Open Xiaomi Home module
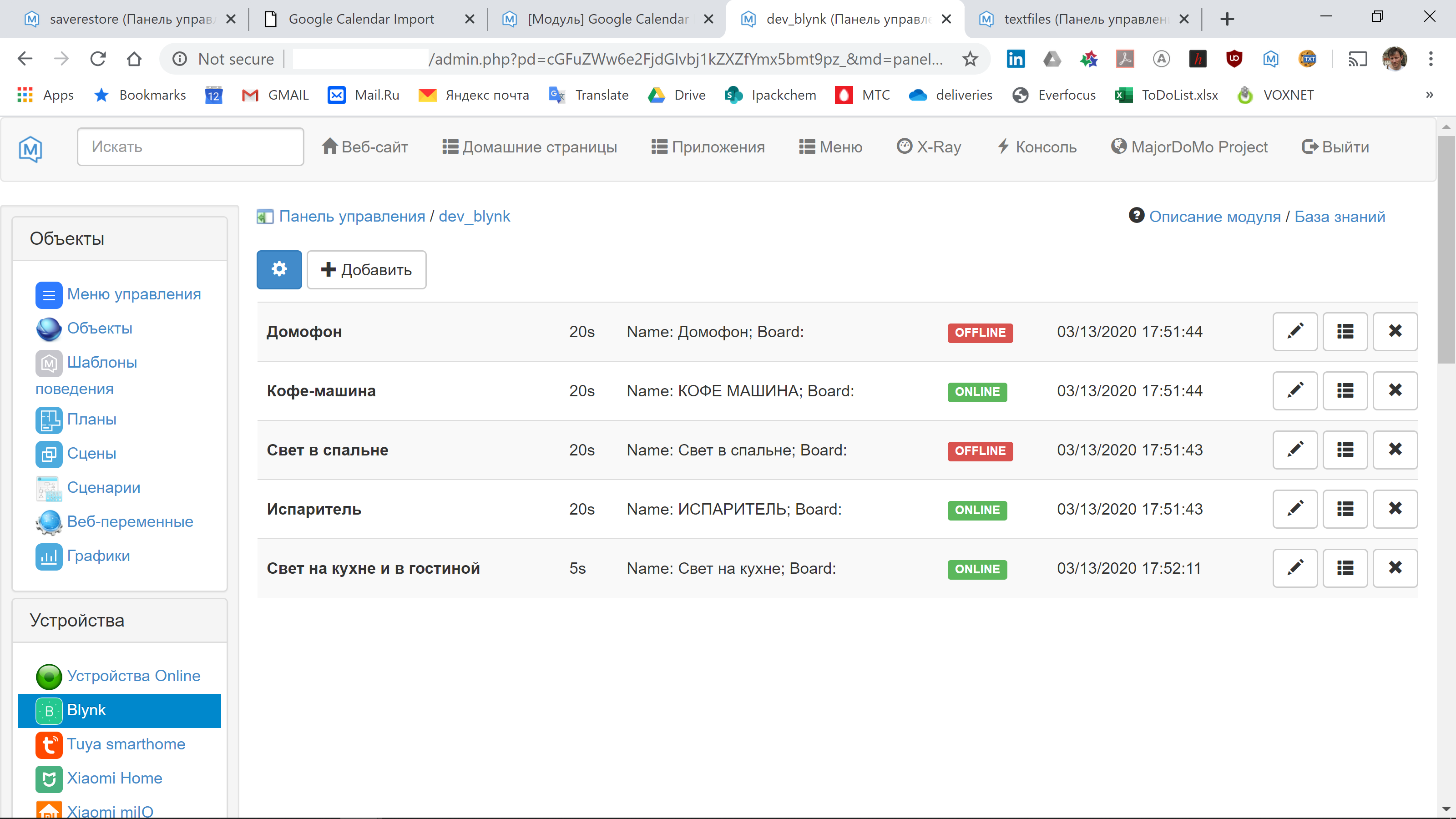 [114, 778]
